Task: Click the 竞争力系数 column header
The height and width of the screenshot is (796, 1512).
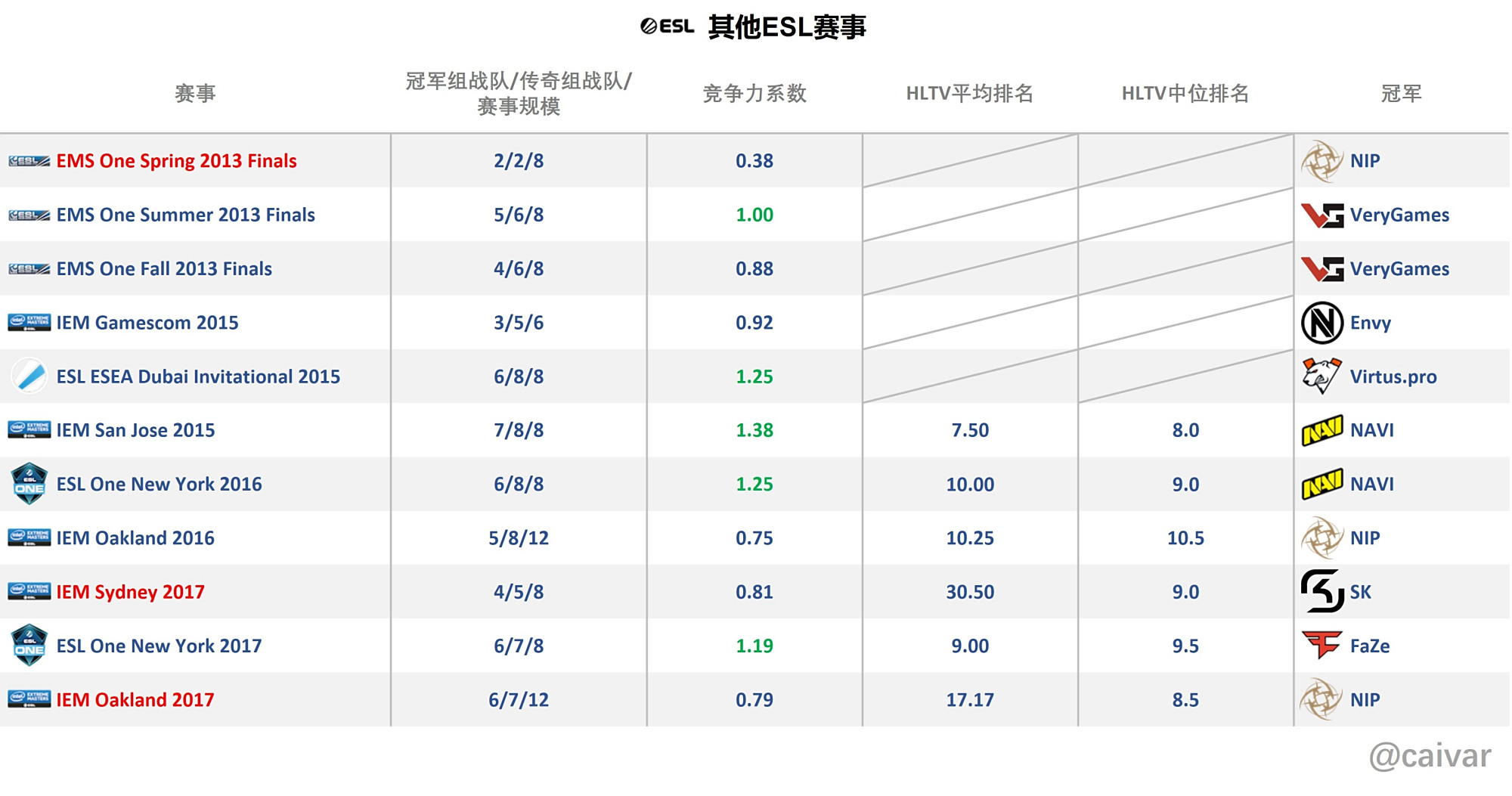Action: coord(754,94)
